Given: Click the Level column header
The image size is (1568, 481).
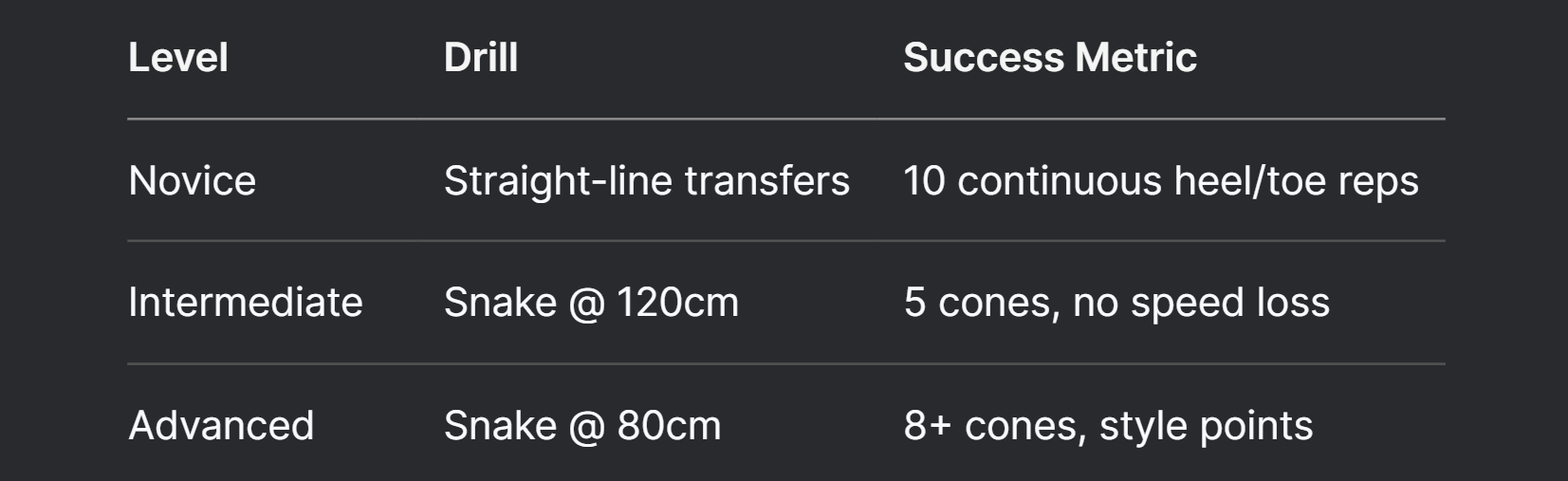Looking at the screenshot, I should (178, 58).
